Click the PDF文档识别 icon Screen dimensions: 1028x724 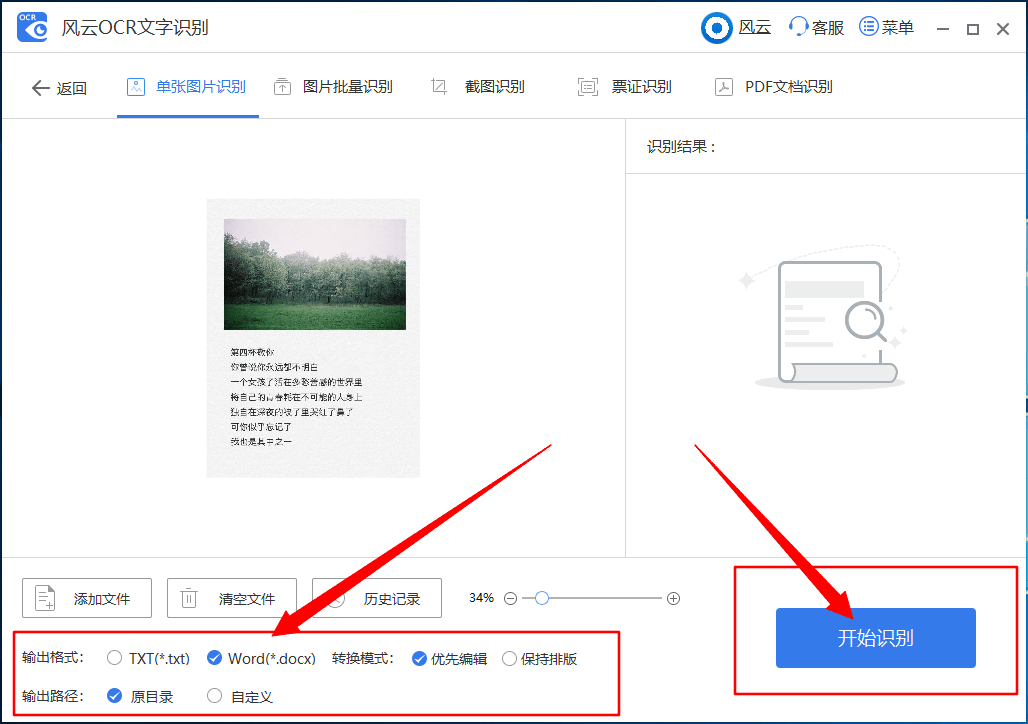tap(723, 86)
